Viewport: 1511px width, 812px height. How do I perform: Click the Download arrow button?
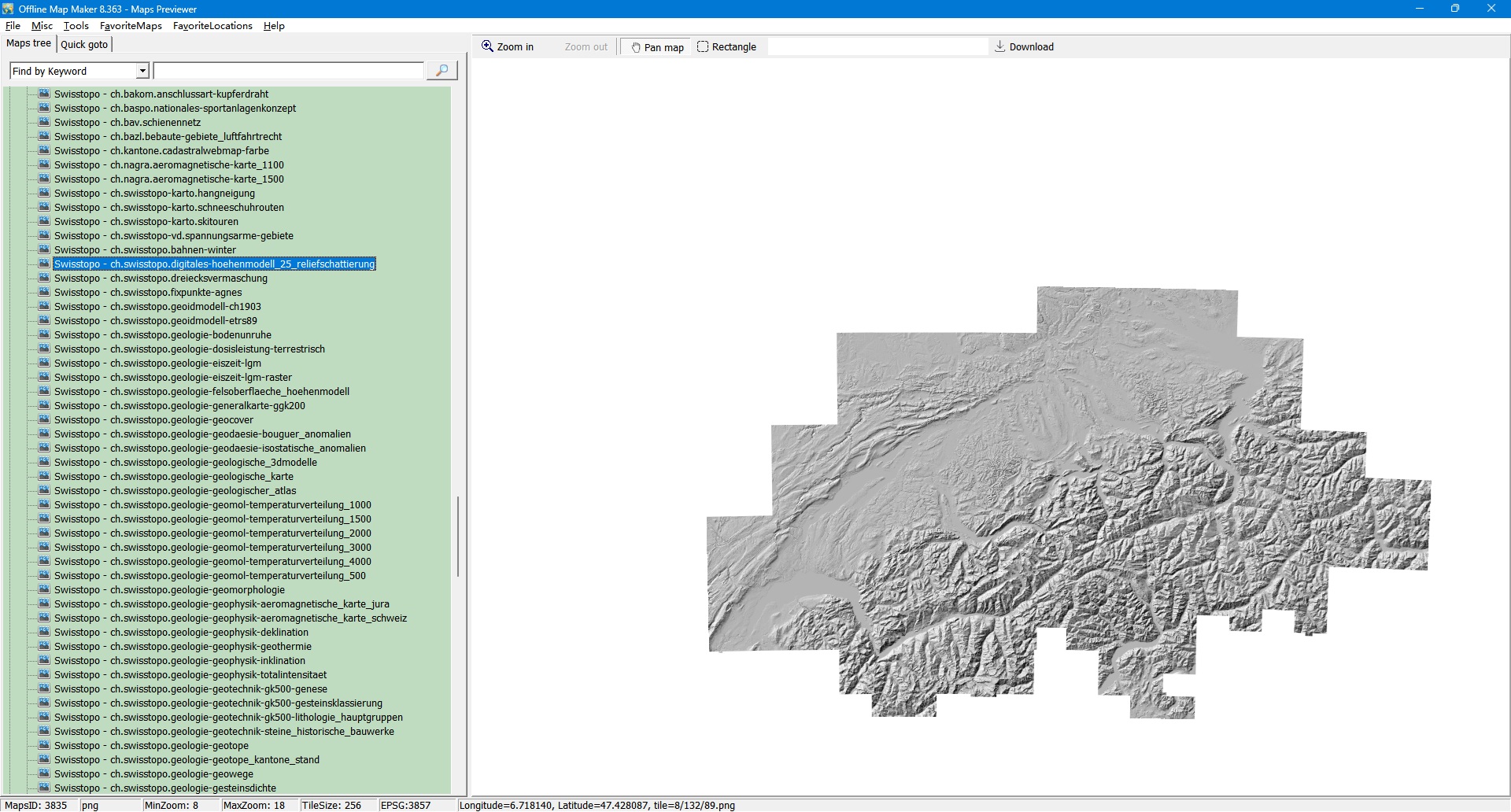coord(1024,47)
